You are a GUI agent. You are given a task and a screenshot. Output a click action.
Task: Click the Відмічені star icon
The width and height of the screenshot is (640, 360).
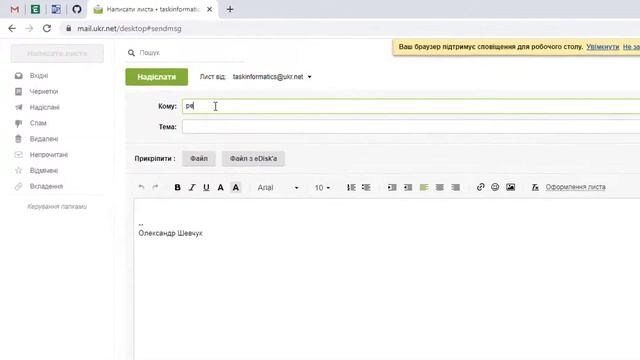click(18, 171)
